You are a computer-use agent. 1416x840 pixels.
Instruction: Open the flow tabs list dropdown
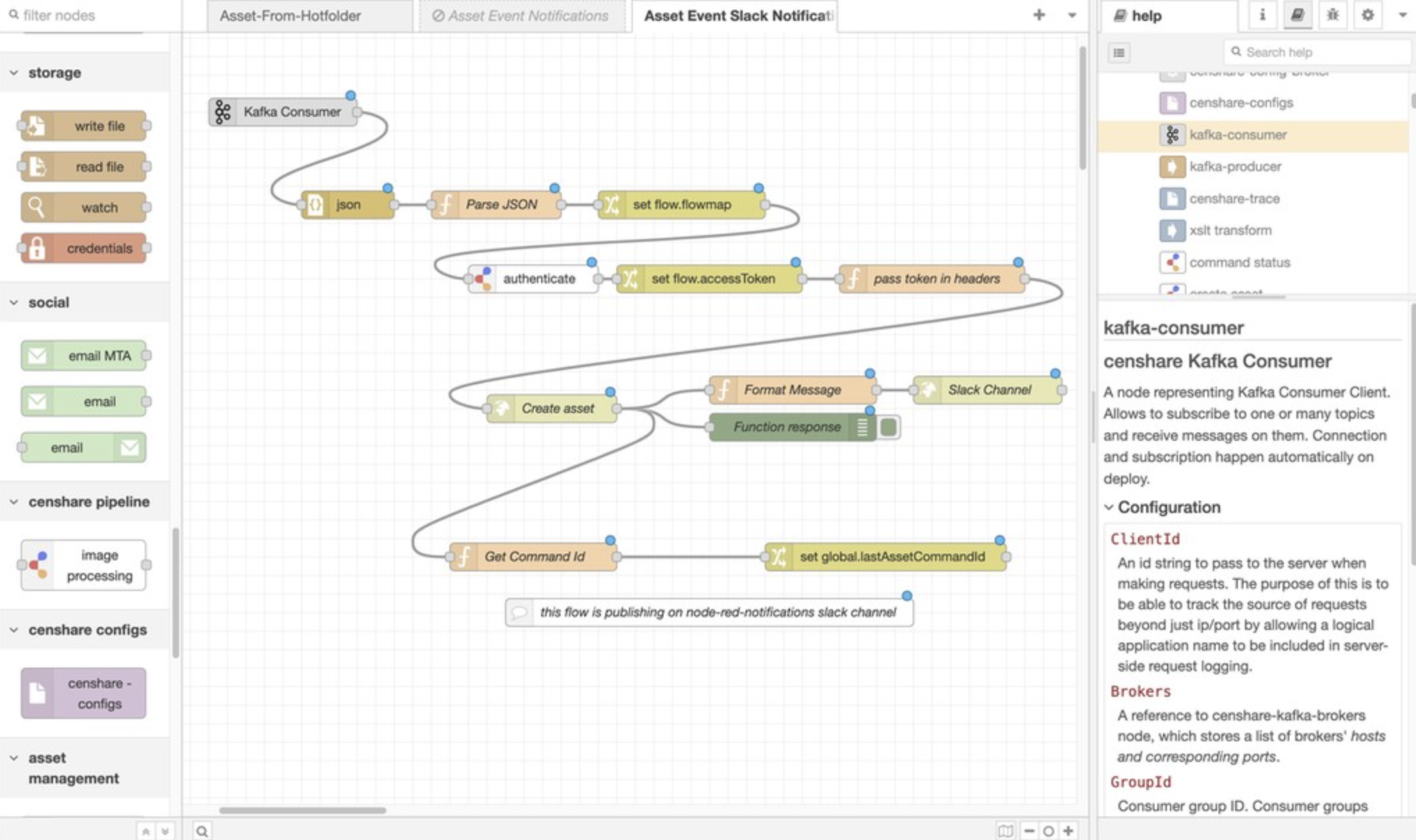pyautogui.click(x=1072, y=15)
